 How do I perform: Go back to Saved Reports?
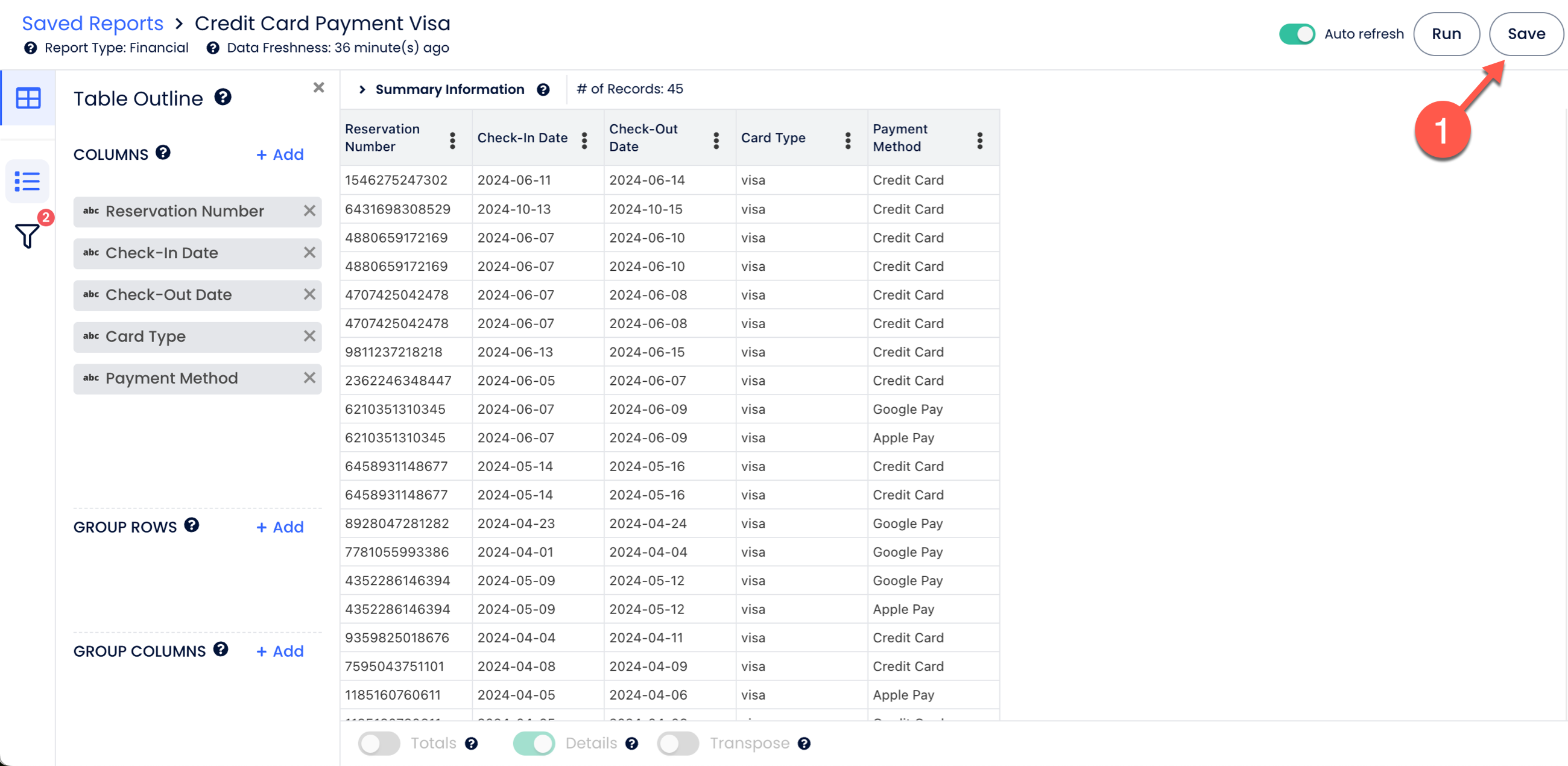point(92,23)
